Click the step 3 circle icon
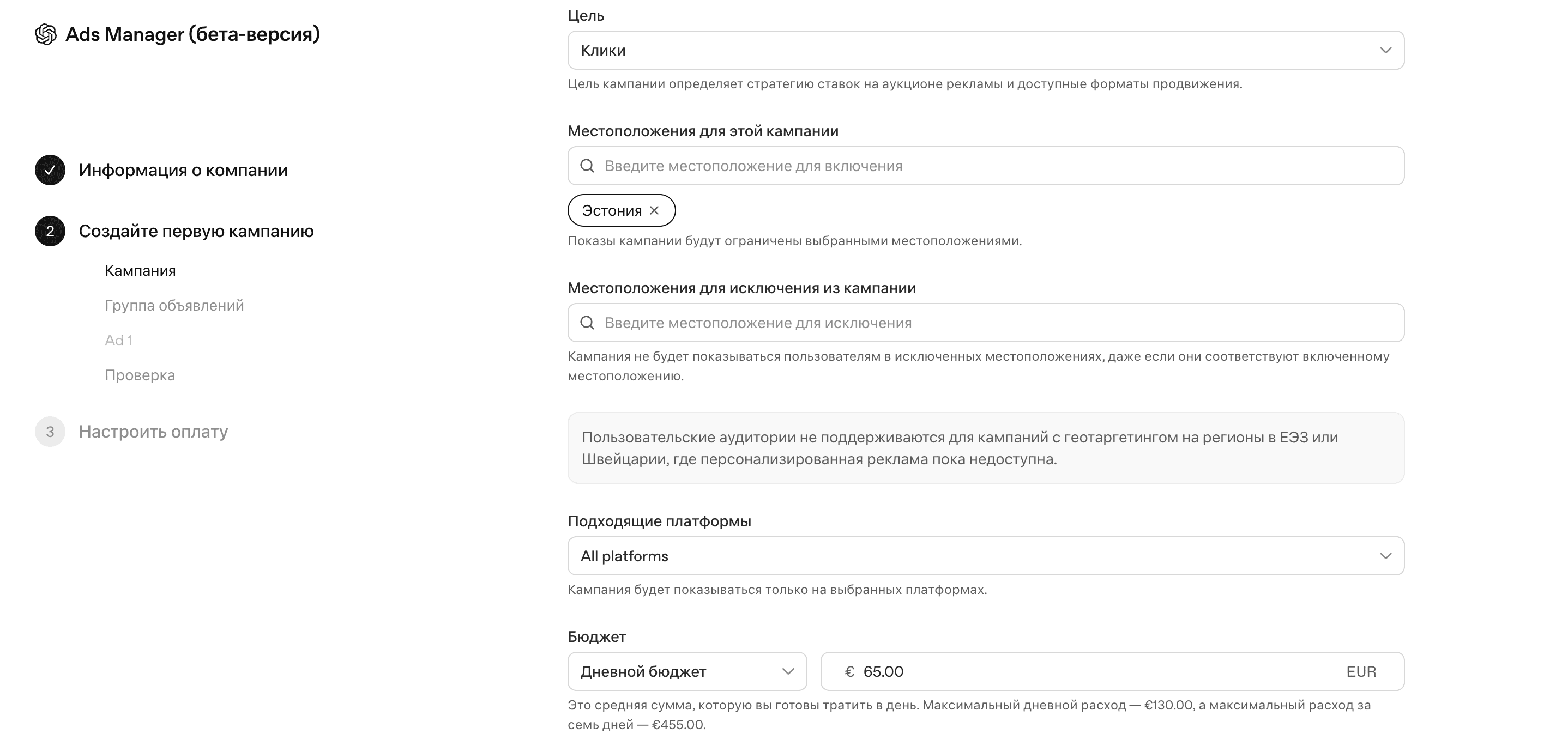This screenshot has height=752, width=1568. 50,432
